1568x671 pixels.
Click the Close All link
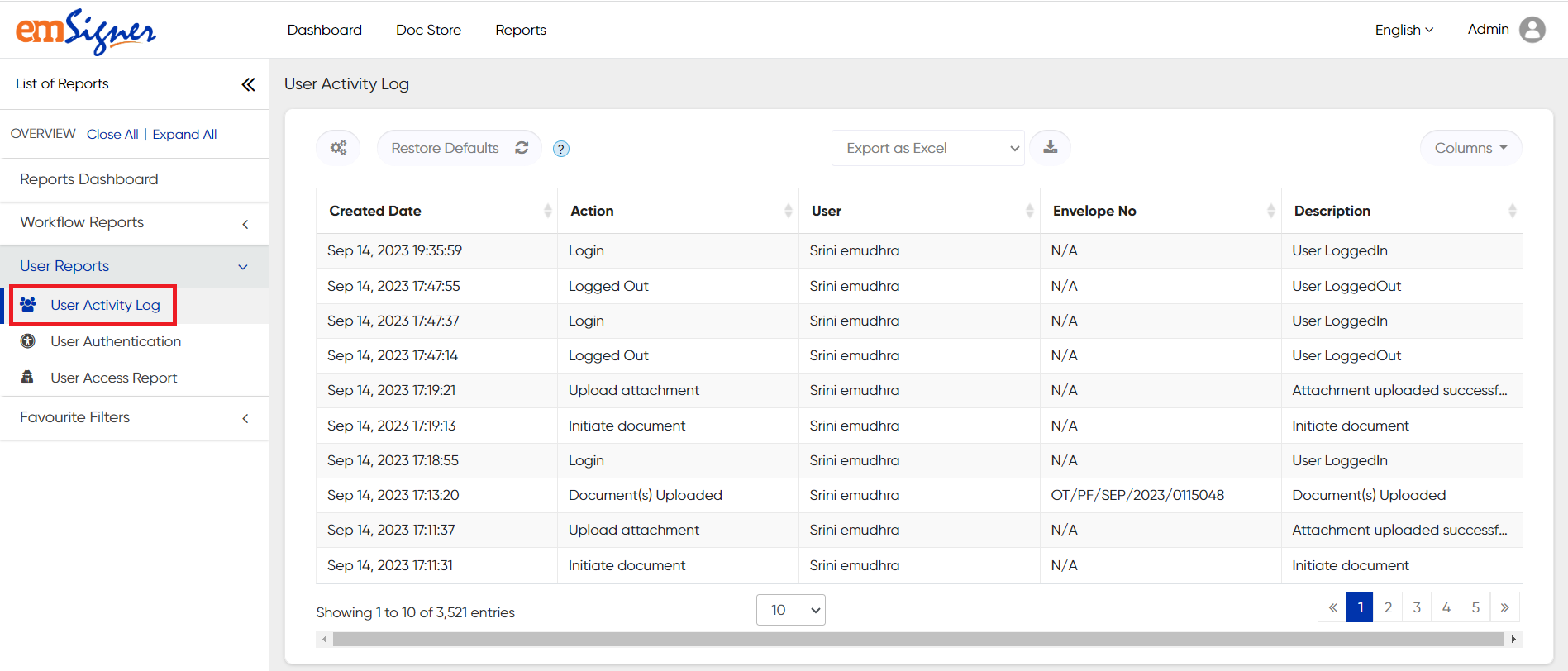click(x=112, y=134)
